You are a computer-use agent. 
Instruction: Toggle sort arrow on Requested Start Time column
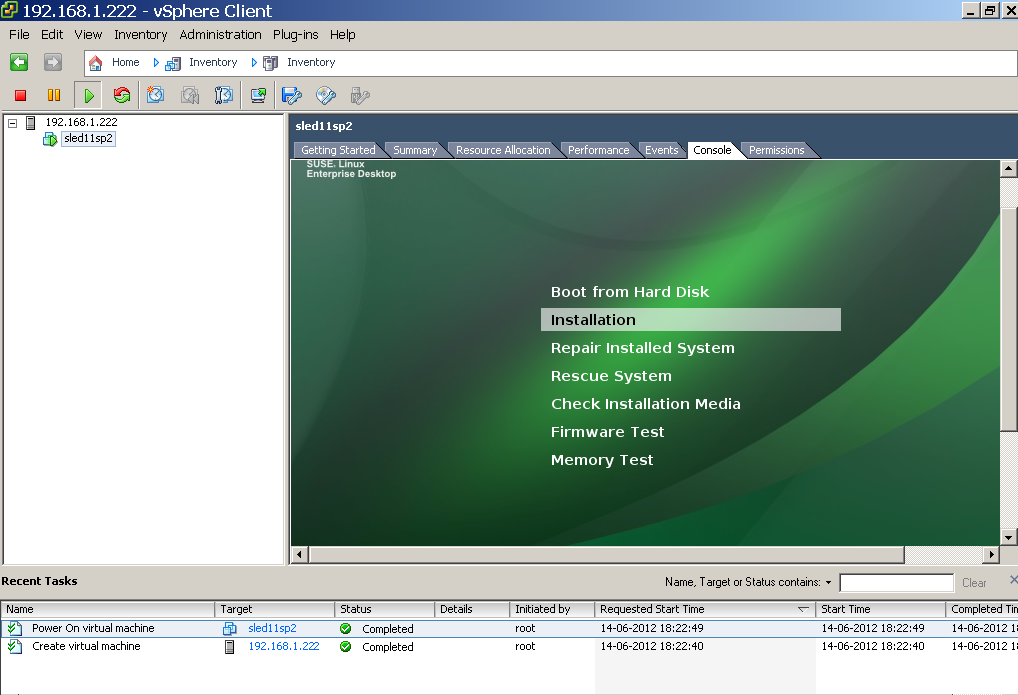click(x=803, y=609)
